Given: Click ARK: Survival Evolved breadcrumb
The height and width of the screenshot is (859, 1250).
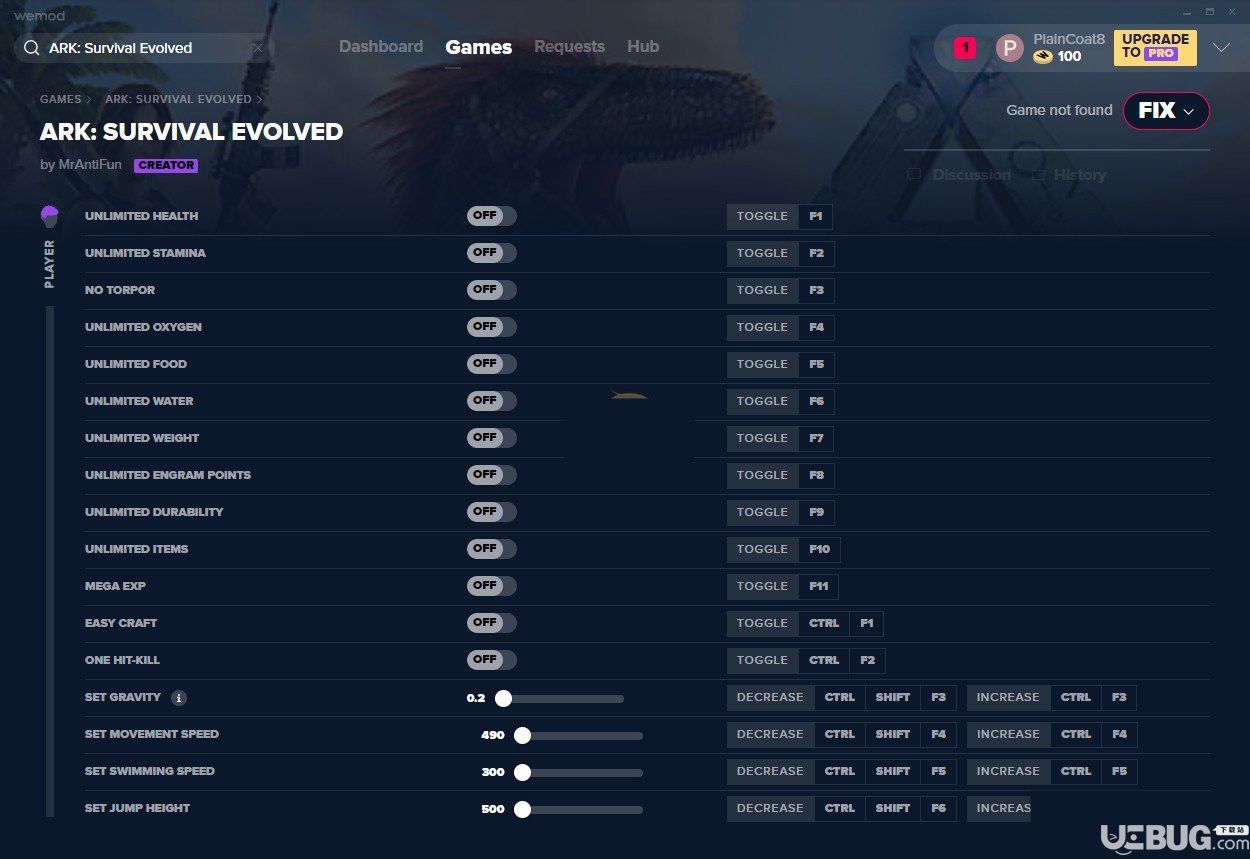Looking at the screenshot, I should coord(178,100).
